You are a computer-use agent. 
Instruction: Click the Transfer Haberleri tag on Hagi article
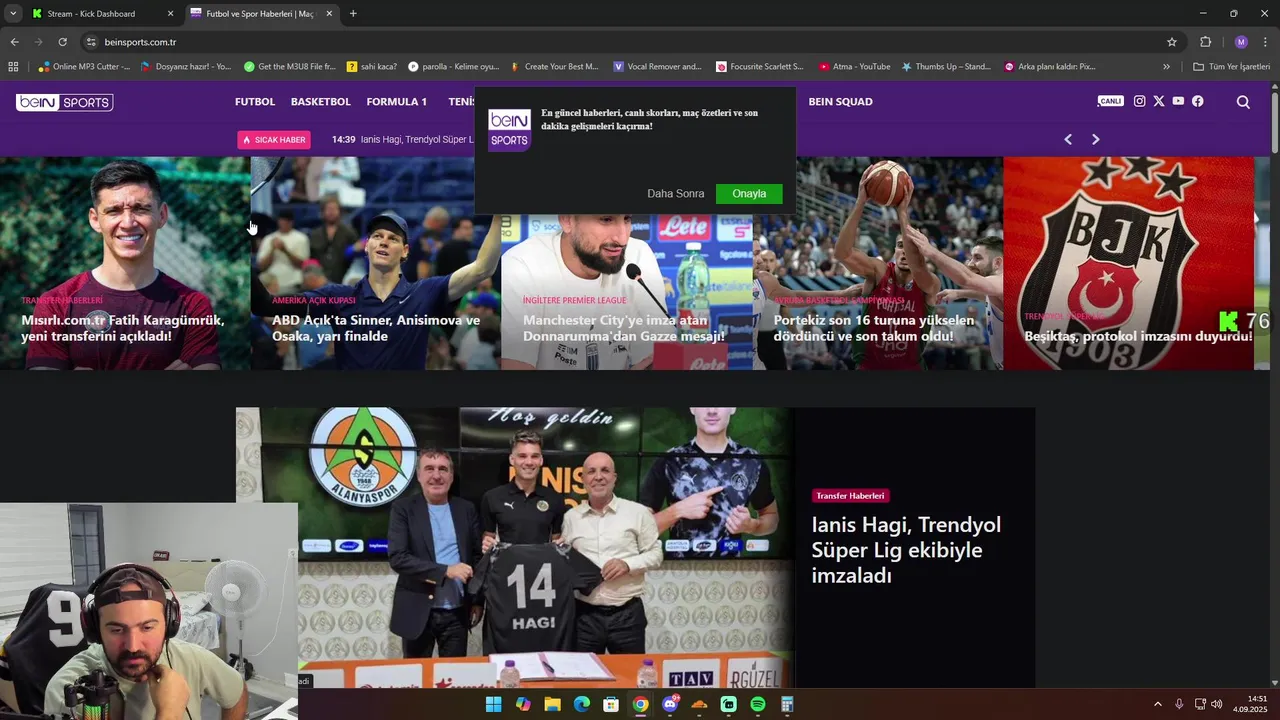(850, 496)
